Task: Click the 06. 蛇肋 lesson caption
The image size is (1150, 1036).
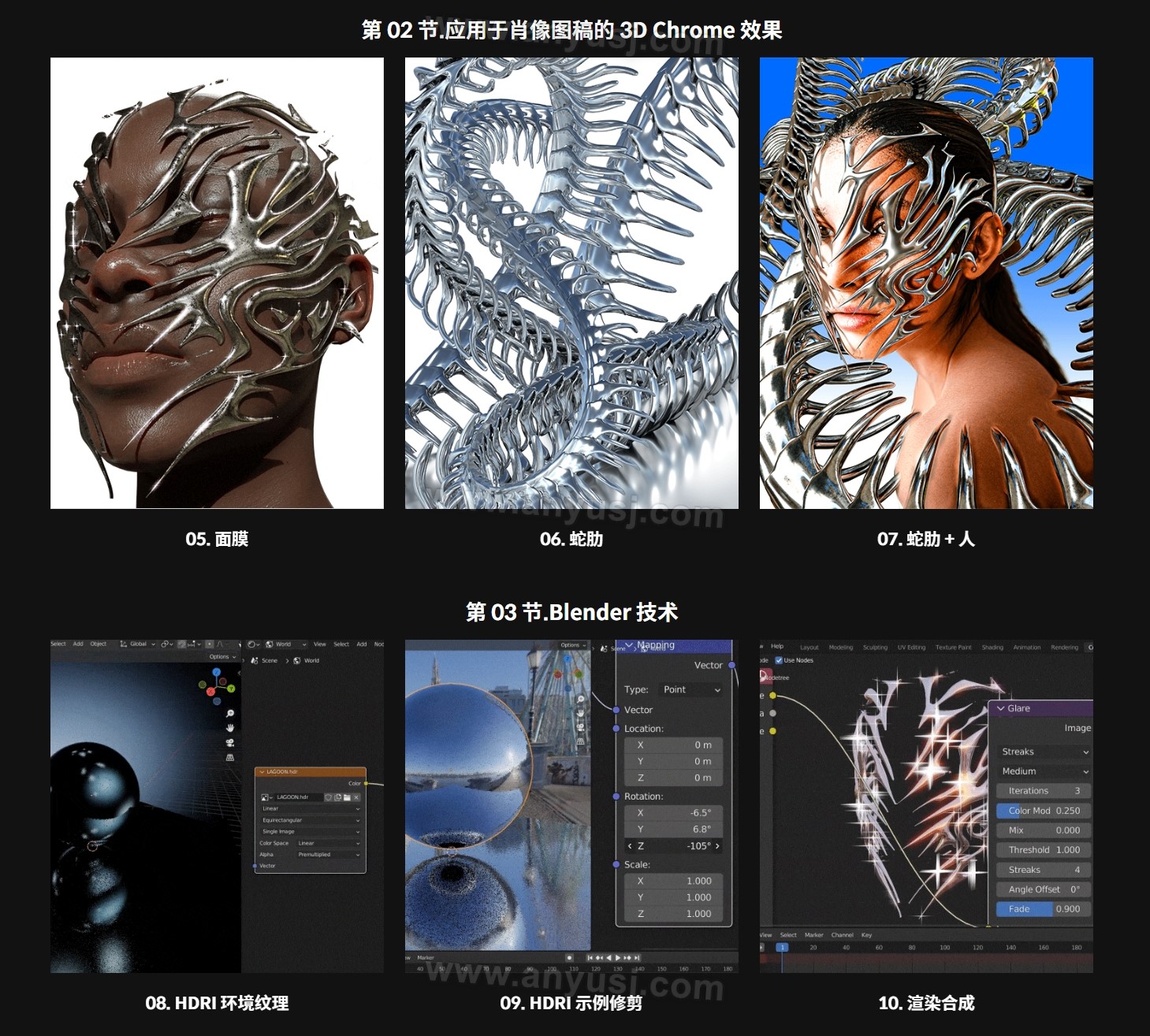Action: pyautogui.click(x=571, y=539)
